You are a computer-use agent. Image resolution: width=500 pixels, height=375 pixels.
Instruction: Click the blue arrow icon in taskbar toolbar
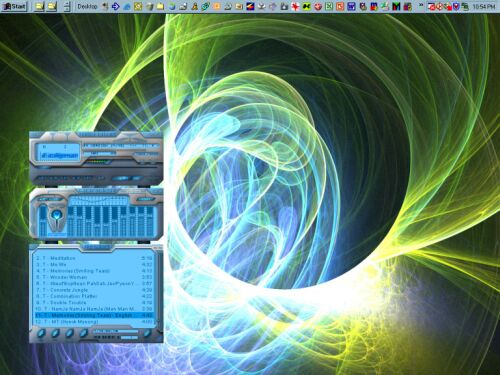pos(116,6)
